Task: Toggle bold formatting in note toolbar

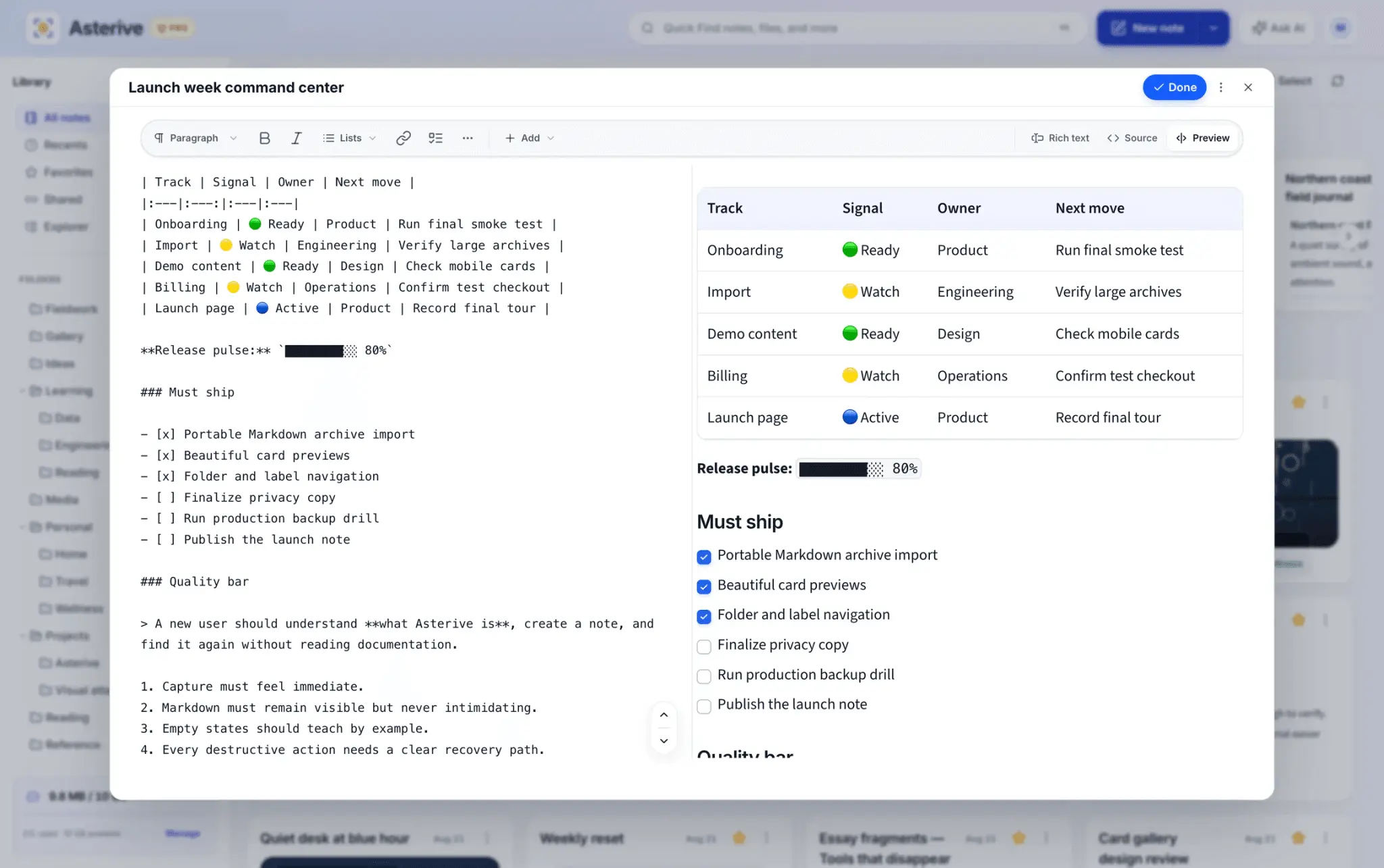Action: click(264, 138)
